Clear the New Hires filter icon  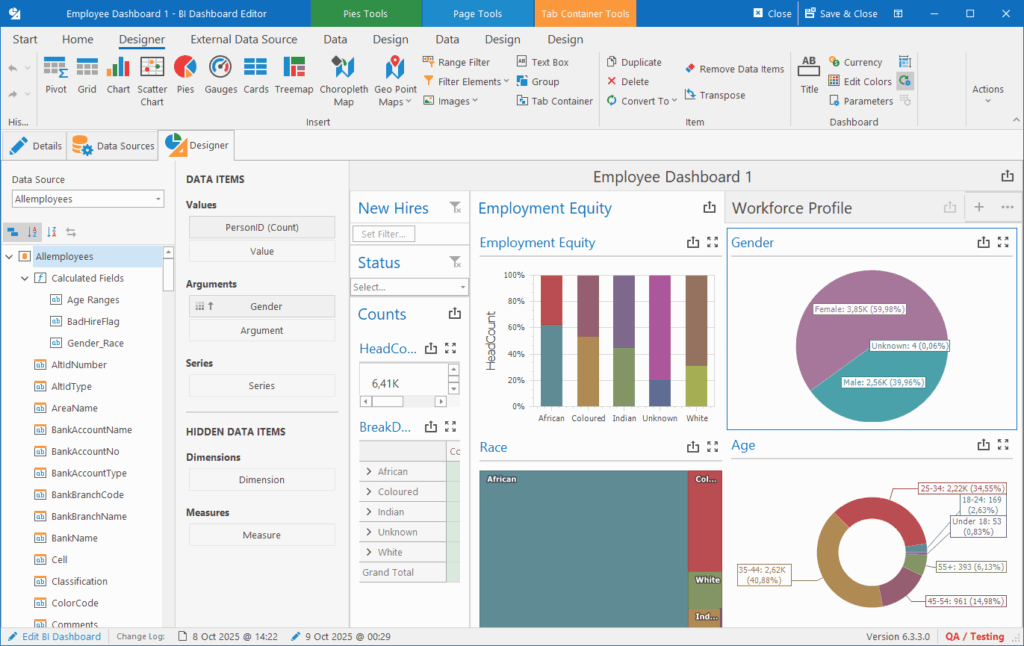(x=455, y=208)
